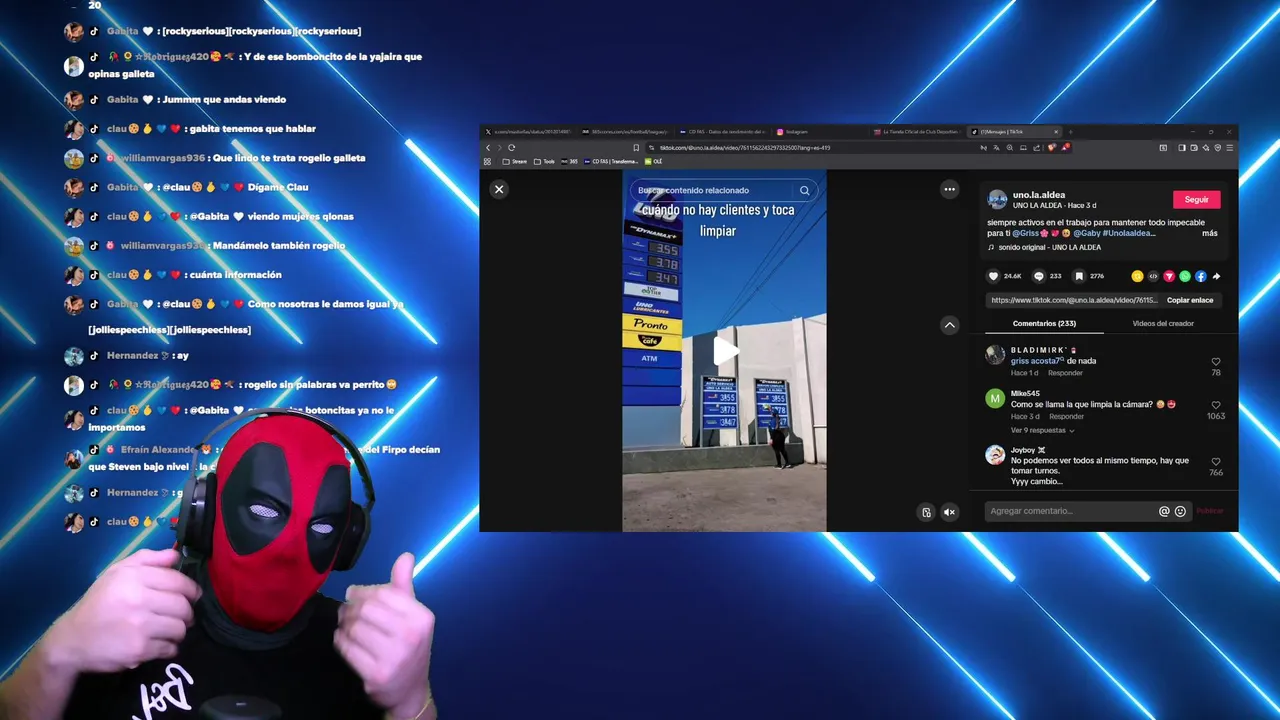Click the embed code icon
Screen dimensions: 1280x720
(x=1153, y=276)
